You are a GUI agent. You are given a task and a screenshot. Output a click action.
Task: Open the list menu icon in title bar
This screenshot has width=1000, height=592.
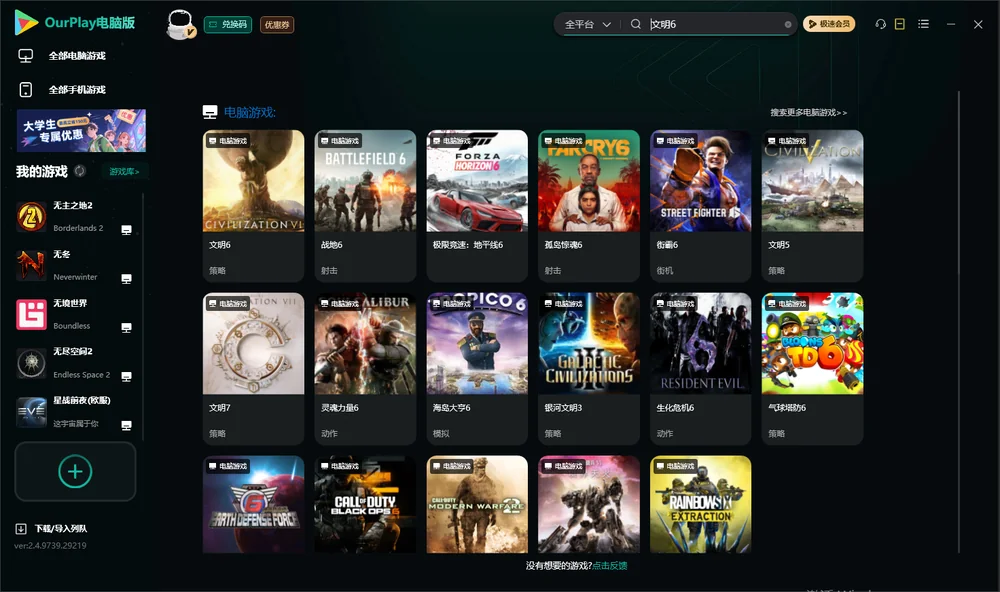point(923,24)
